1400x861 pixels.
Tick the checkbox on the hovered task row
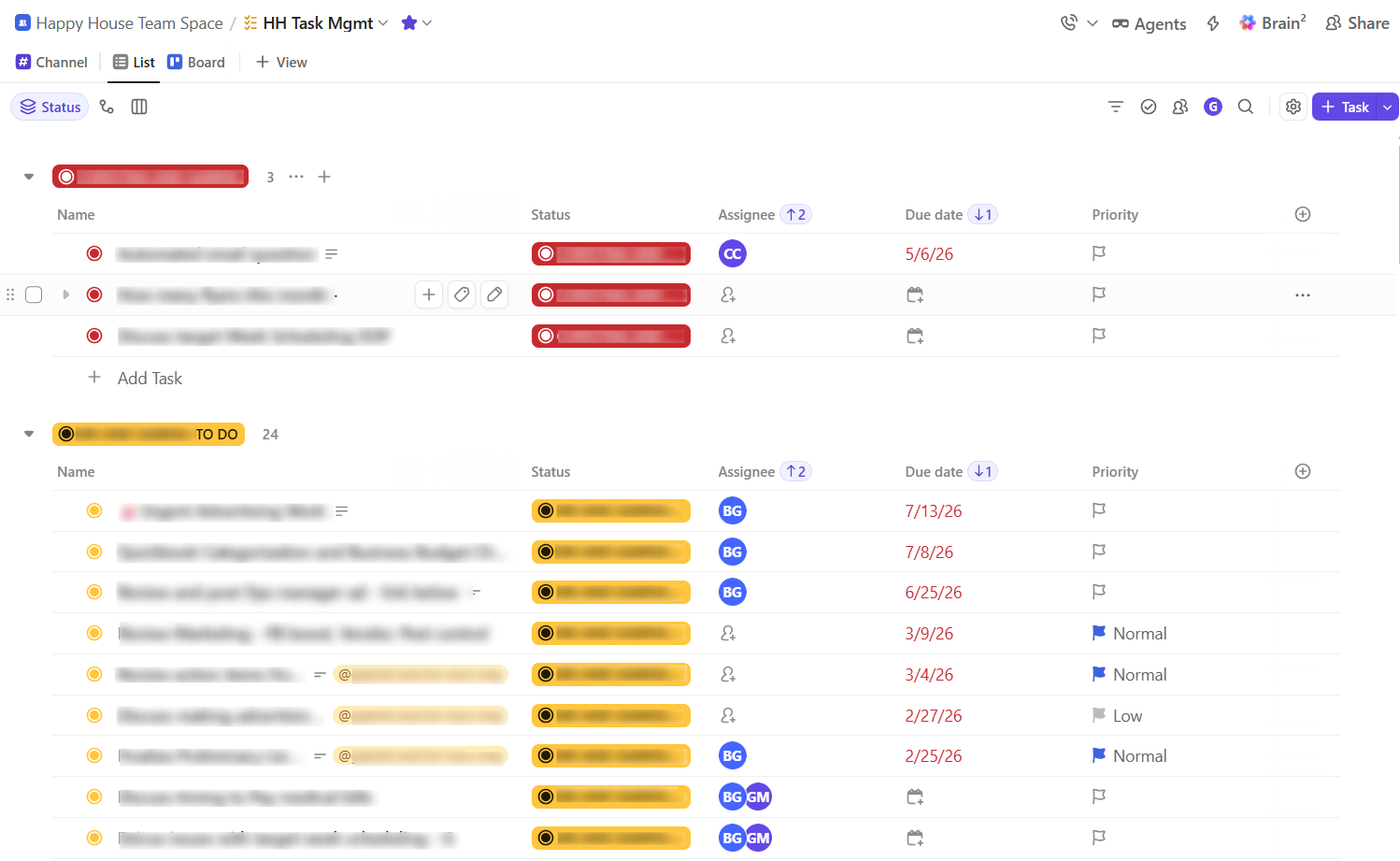click(34, 294)
